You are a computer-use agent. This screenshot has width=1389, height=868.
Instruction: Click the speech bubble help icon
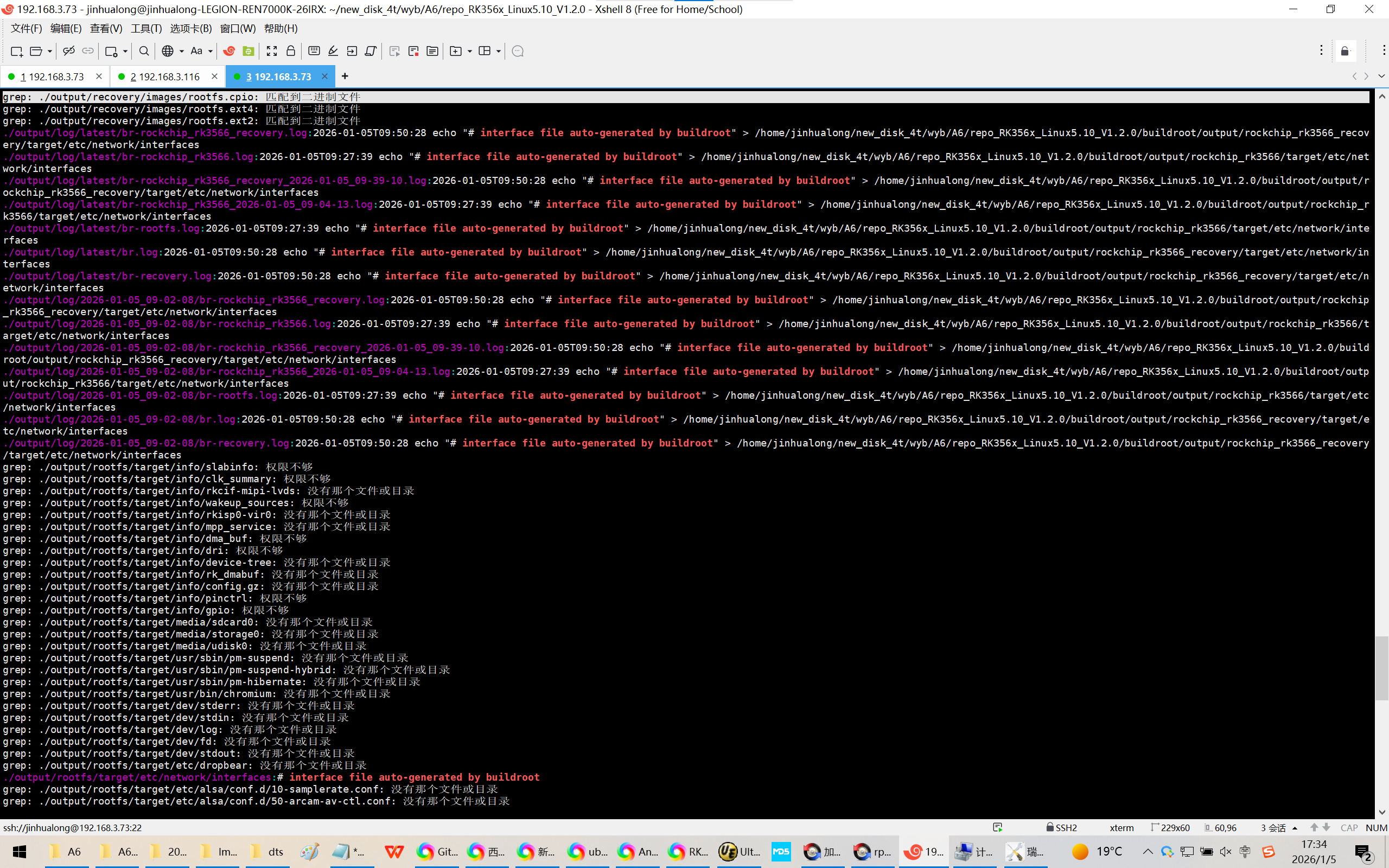coord(518,51)
